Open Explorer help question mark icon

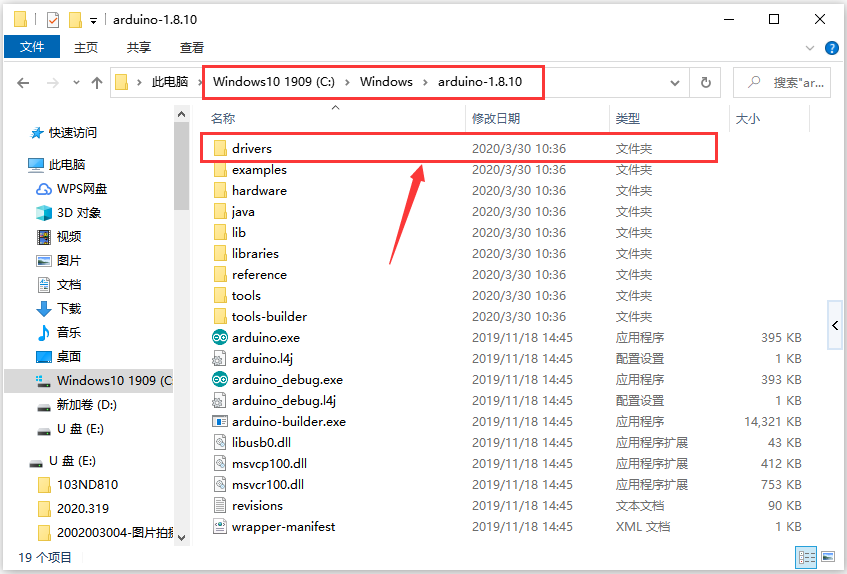[832, 48]
